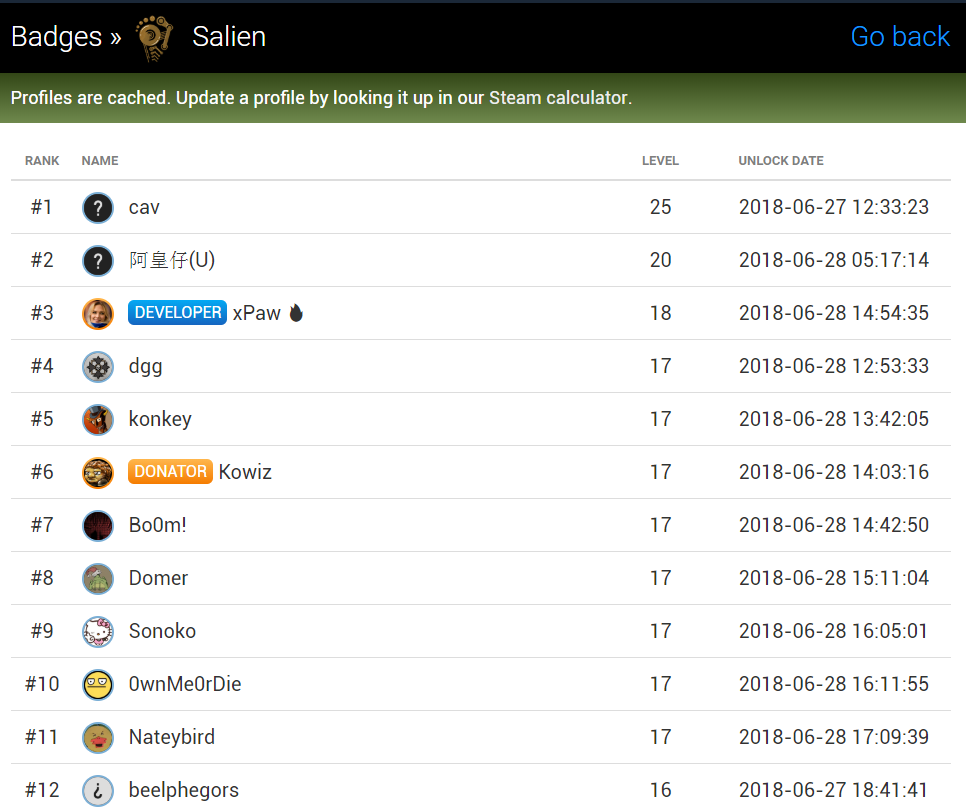
Task: Click the DONATOR tag beside Kowiz
Action: tap(170, 471)
